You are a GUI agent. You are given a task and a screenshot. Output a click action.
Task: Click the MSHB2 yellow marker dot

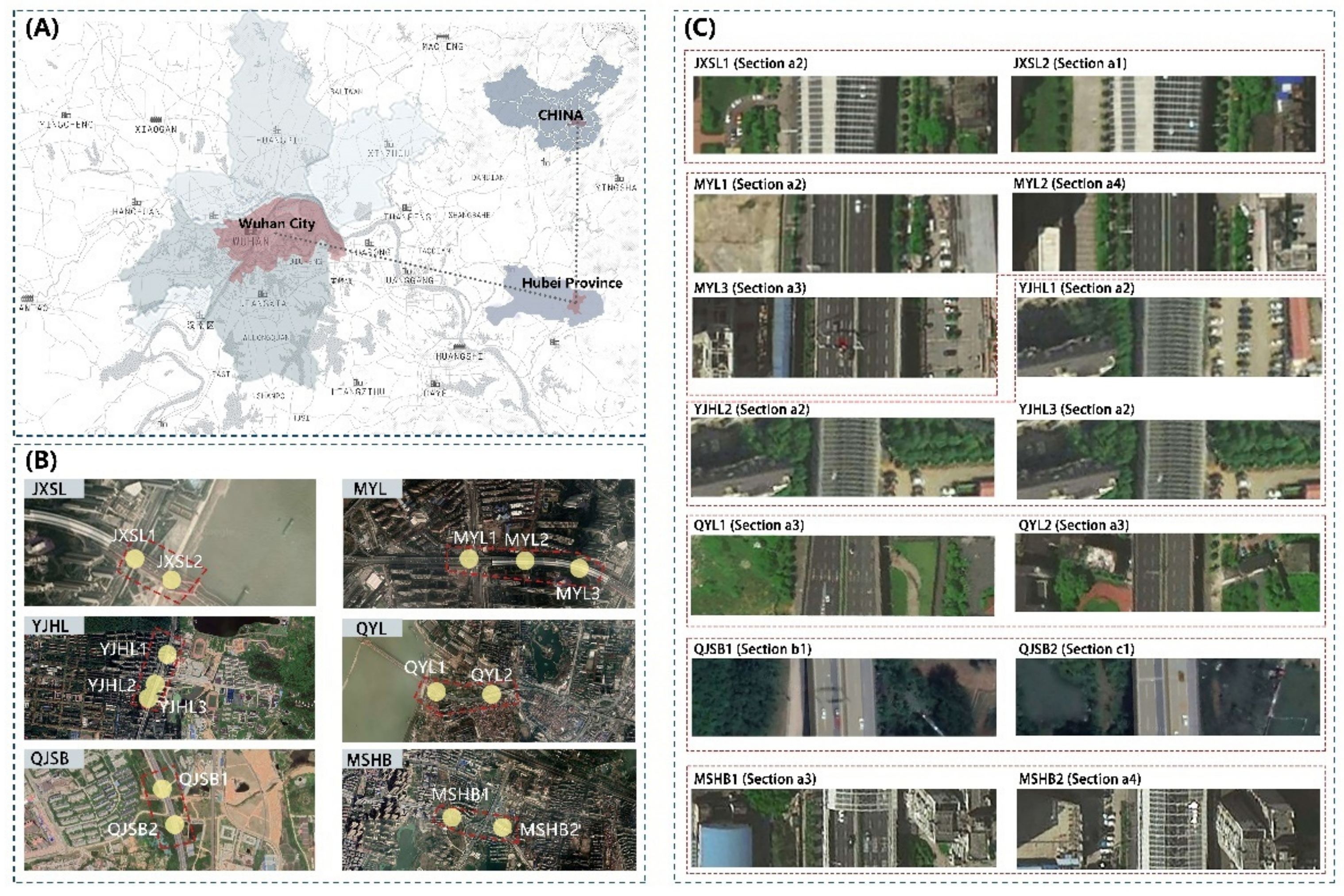[x=502, y=827]
